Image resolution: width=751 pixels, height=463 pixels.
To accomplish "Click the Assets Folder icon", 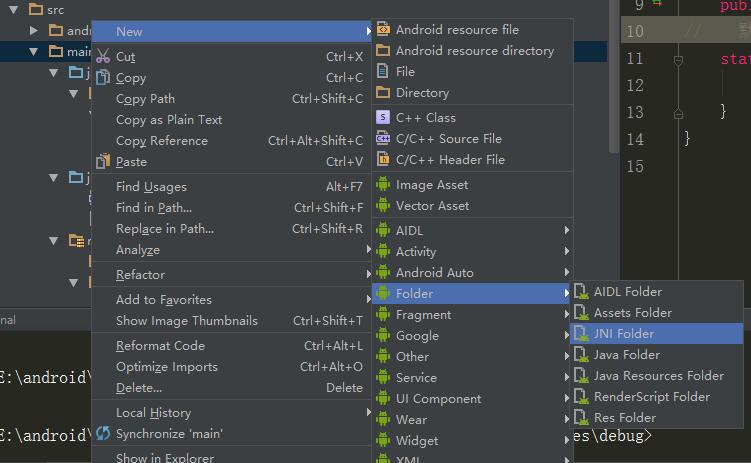I will [581, 313].
